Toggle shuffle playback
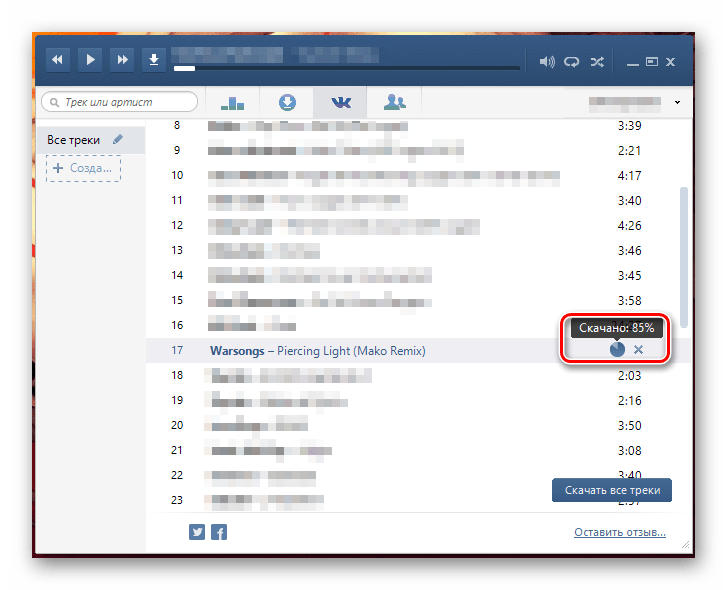This screenshot has width=727, height=590. coord(597,62)
